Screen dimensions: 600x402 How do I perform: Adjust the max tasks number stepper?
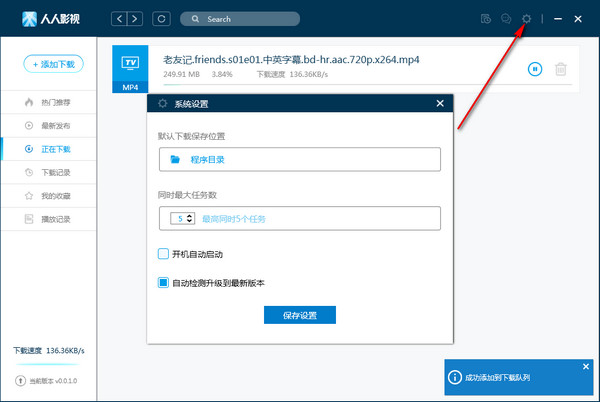coord(189,218)
